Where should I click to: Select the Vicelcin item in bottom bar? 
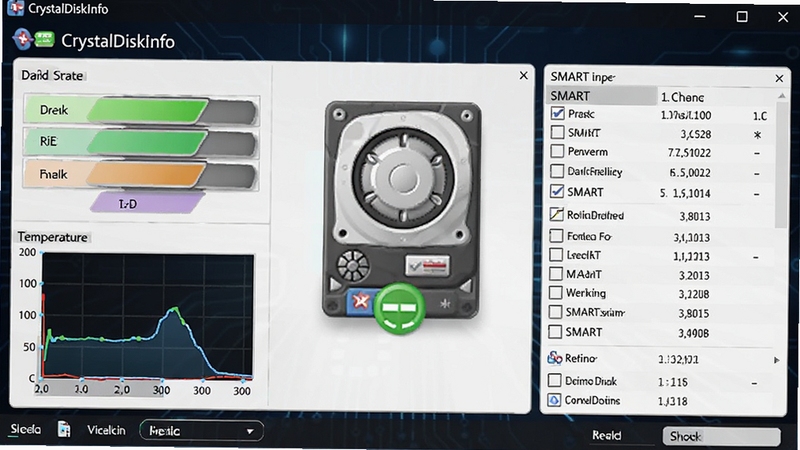(106, 430)
